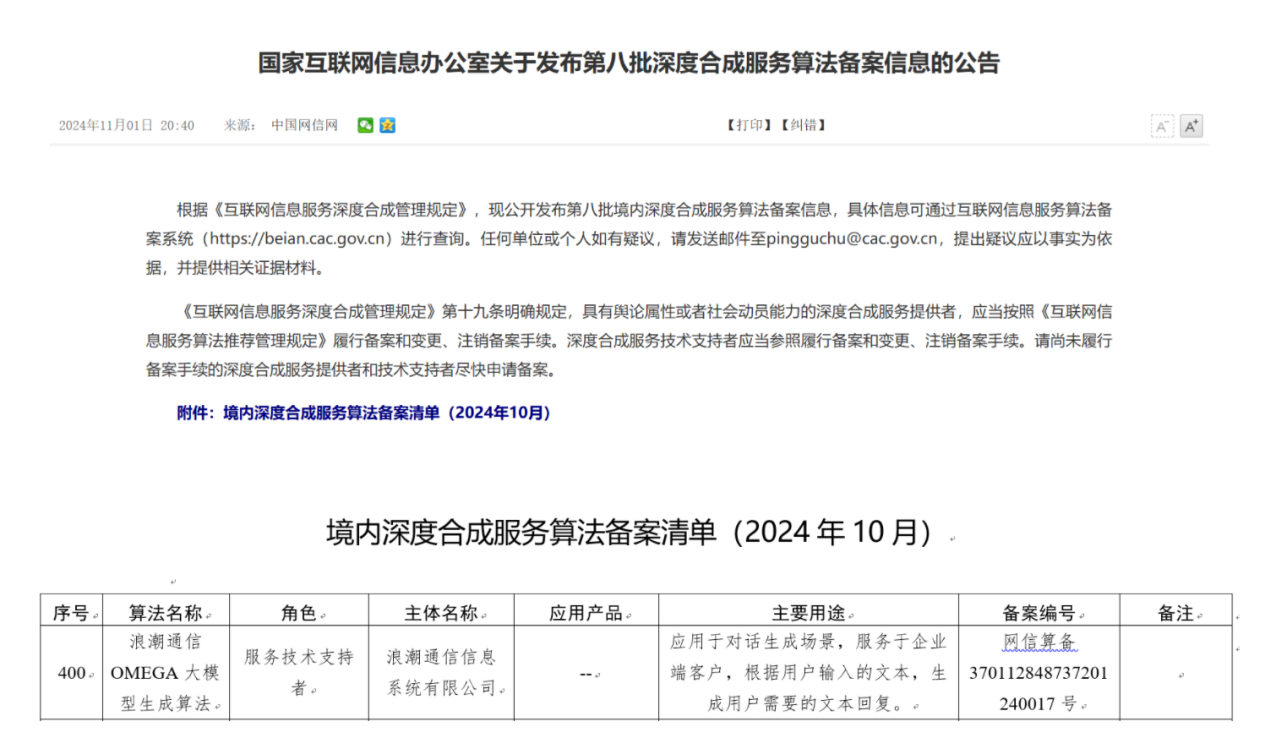The image size is (1265, 749).
Task: Click the publish date 2024年11月01日 20:40
Action: [127, 126]
